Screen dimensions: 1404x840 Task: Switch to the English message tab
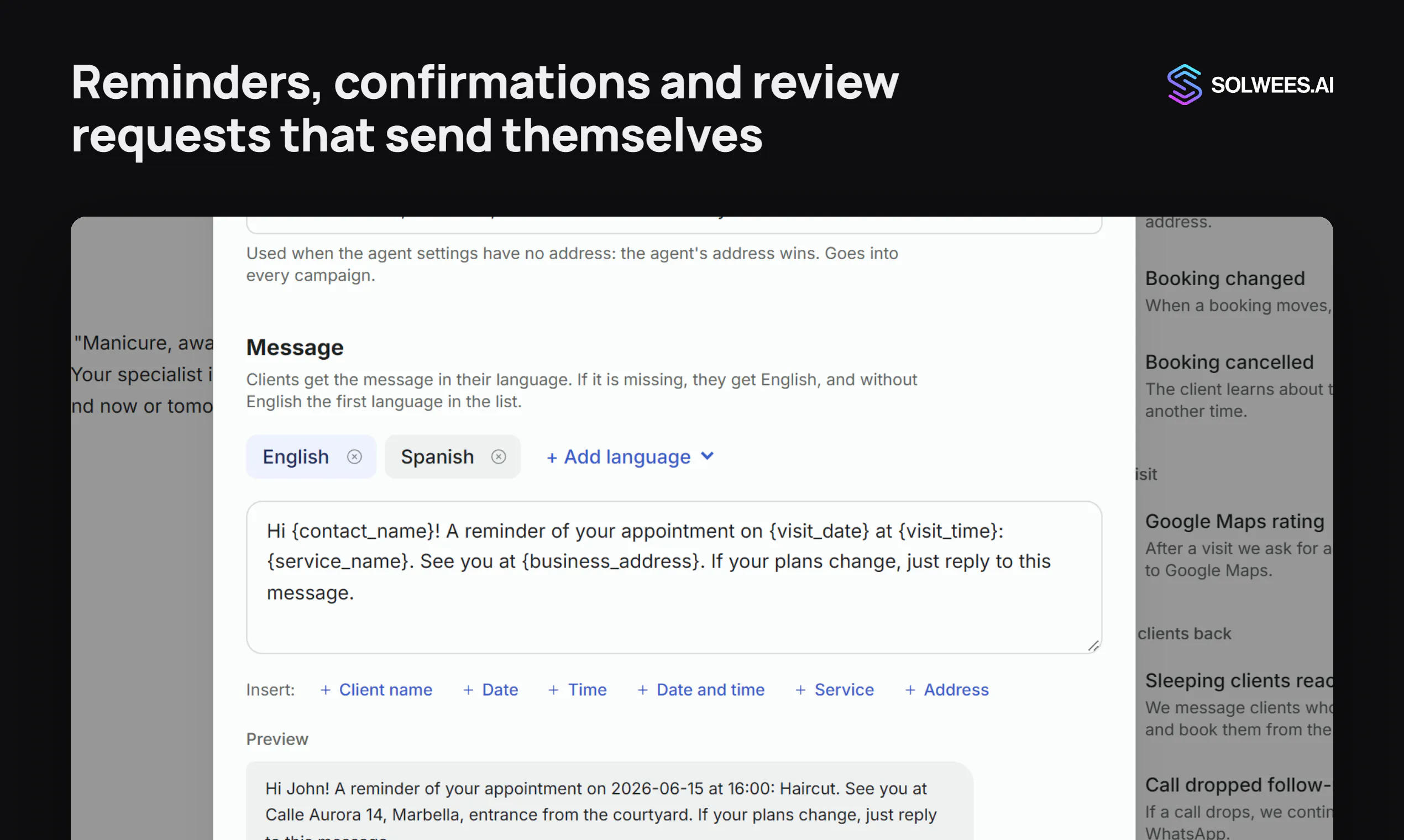[295, 457]
